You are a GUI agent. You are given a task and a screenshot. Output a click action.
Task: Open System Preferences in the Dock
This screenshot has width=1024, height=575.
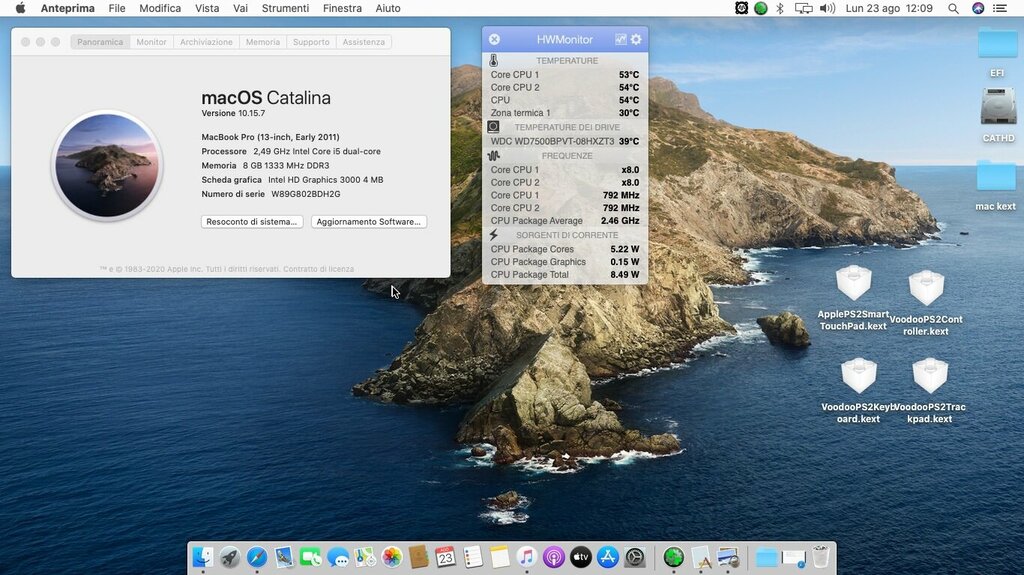click(x=634, y=557)
